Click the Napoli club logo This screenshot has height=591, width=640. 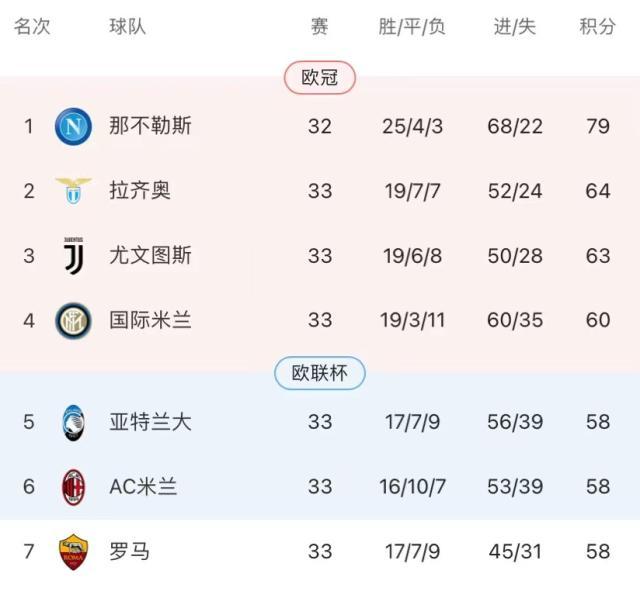click(73, 126)
